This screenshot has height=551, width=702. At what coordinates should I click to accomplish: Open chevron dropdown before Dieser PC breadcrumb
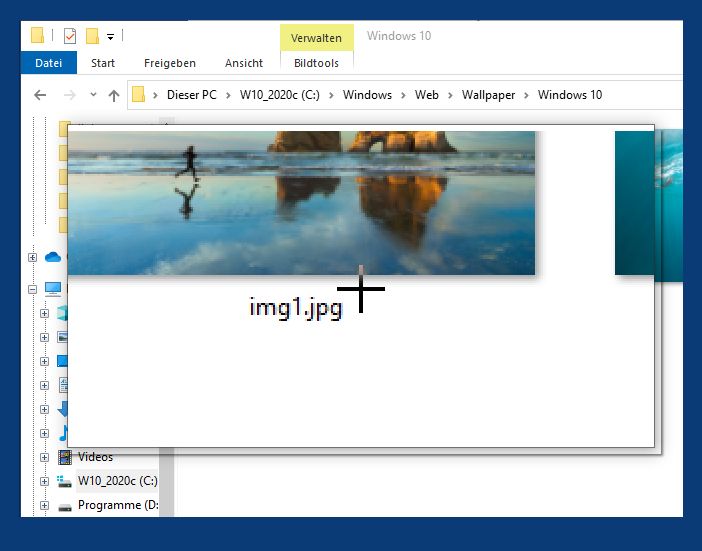pos(155,95)
